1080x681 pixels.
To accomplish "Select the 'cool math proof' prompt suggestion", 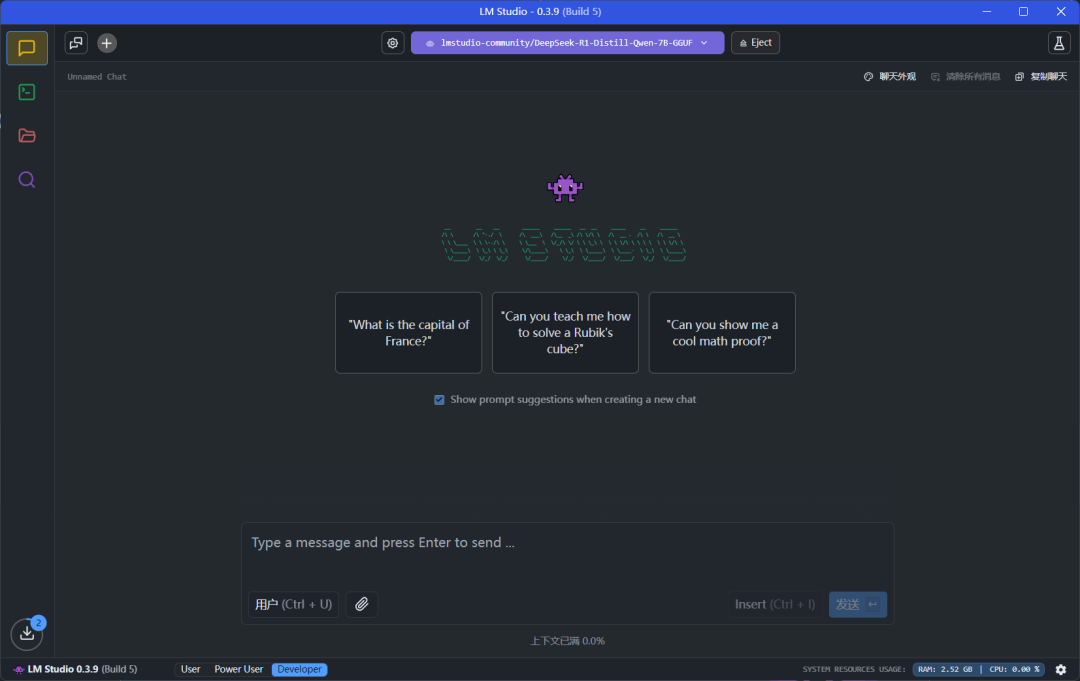I will (x=722, y=333).
